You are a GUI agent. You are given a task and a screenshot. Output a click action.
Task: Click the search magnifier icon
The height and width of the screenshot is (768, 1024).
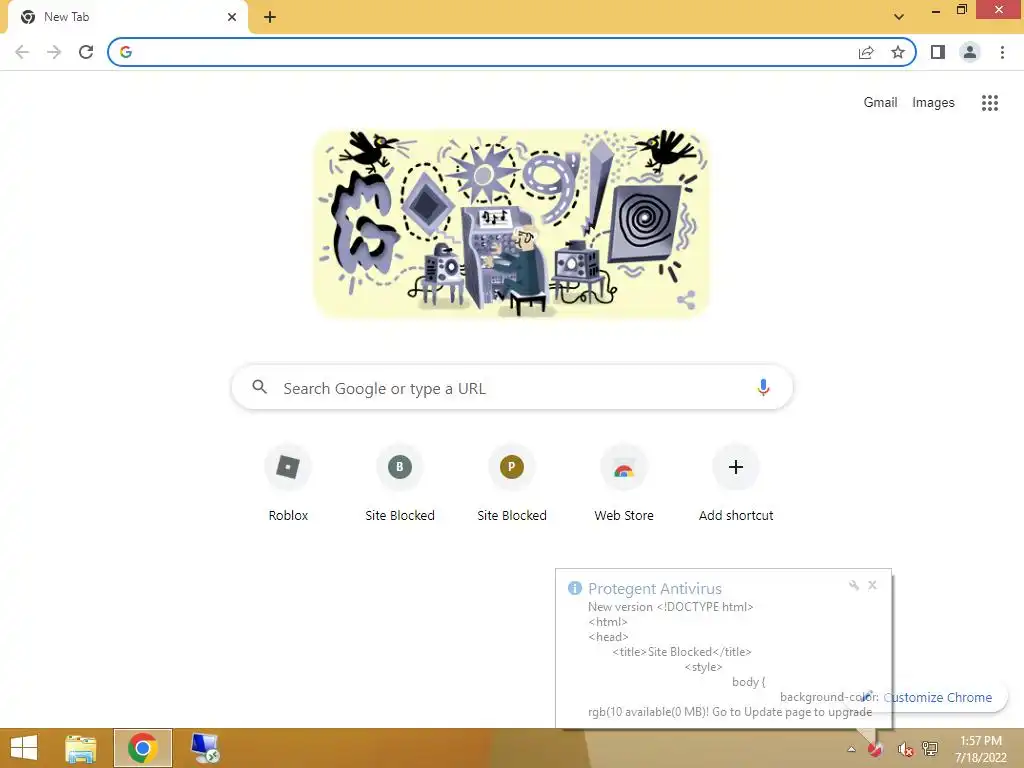tap(259, 387)
